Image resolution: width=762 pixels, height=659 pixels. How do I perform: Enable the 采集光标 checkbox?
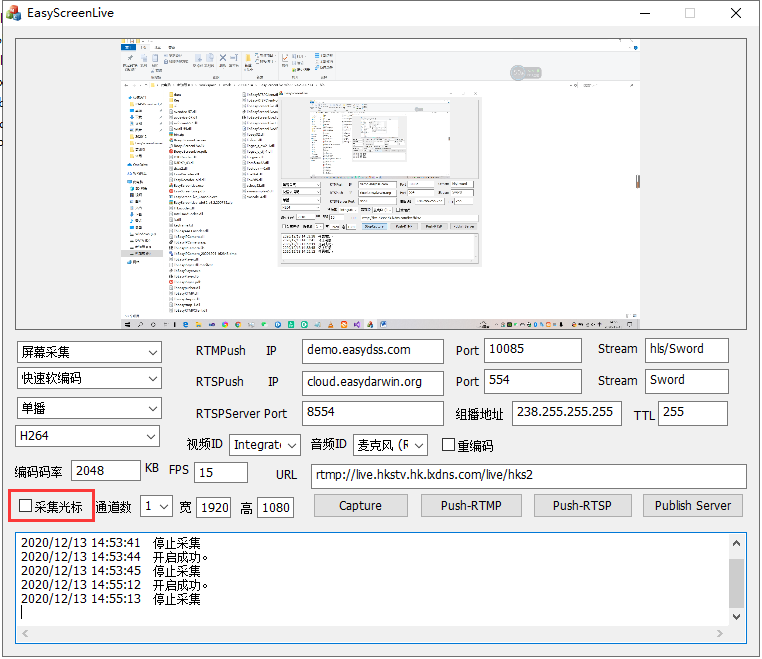25,506
